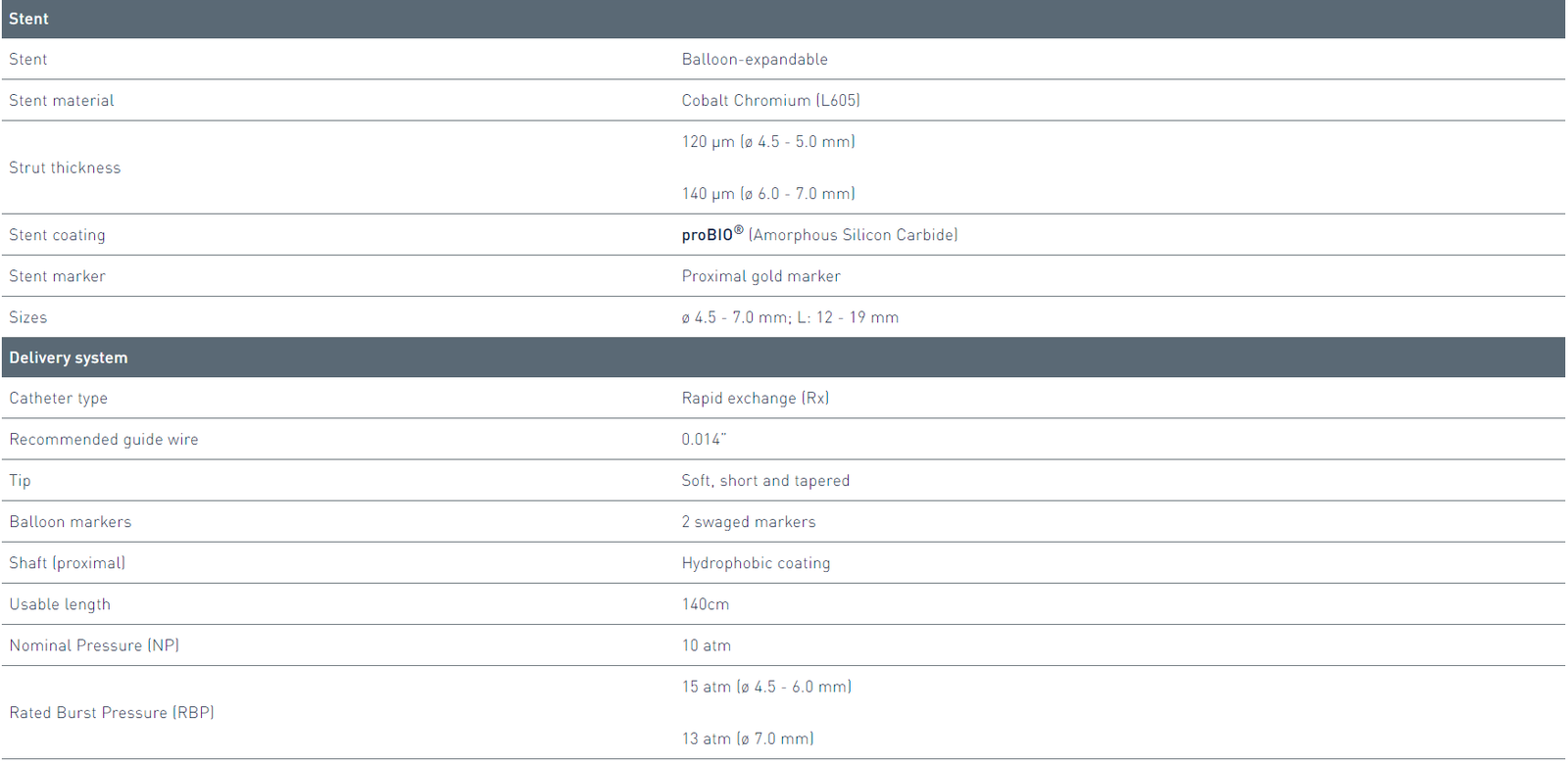The height and width of the screenshot is (761, 1568).
Task: Select the Balloon-expandable value text
Action: click(x=755, y=60)
